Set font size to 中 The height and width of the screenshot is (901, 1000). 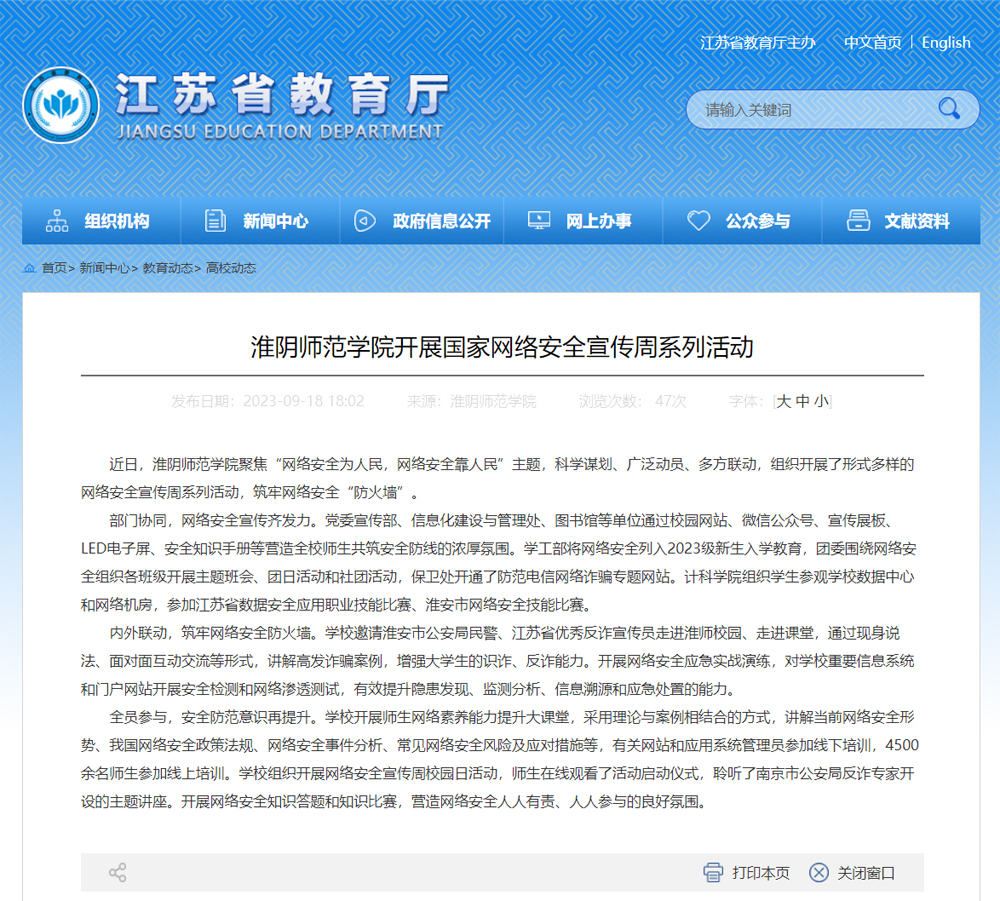pyautogui.click(x=802, y=401)
